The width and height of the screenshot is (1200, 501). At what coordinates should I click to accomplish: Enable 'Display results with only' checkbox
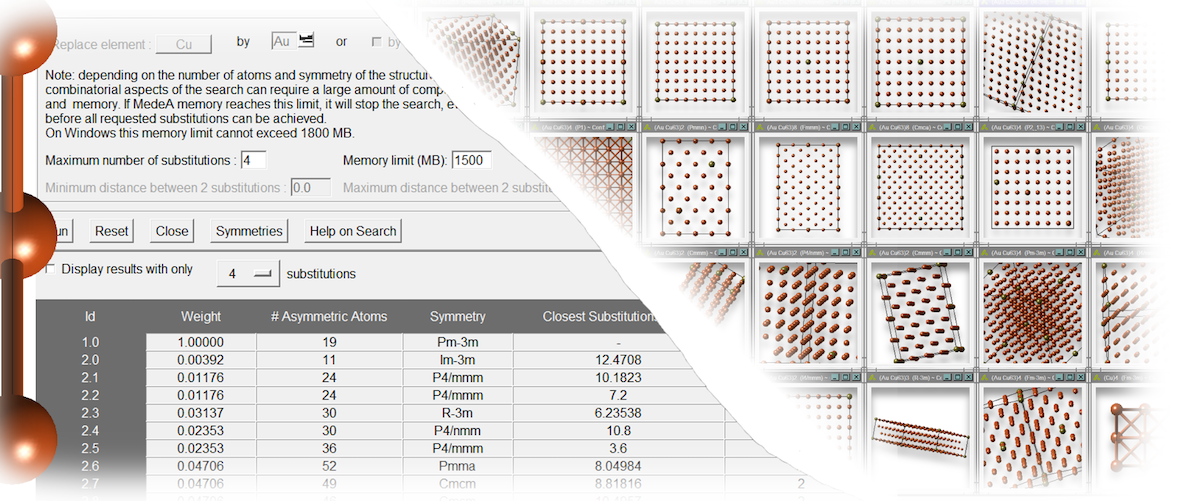coord(51,270)
